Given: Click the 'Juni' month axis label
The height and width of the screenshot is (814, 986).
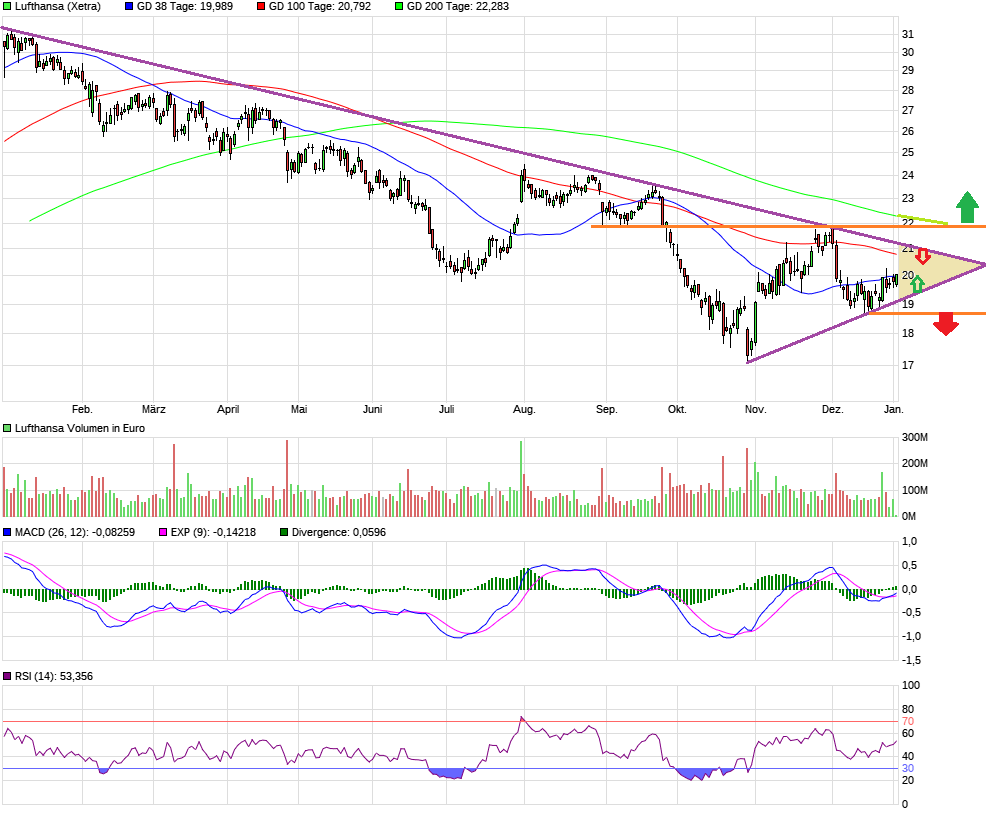Looking at the screenshot, I should [372, 410].
